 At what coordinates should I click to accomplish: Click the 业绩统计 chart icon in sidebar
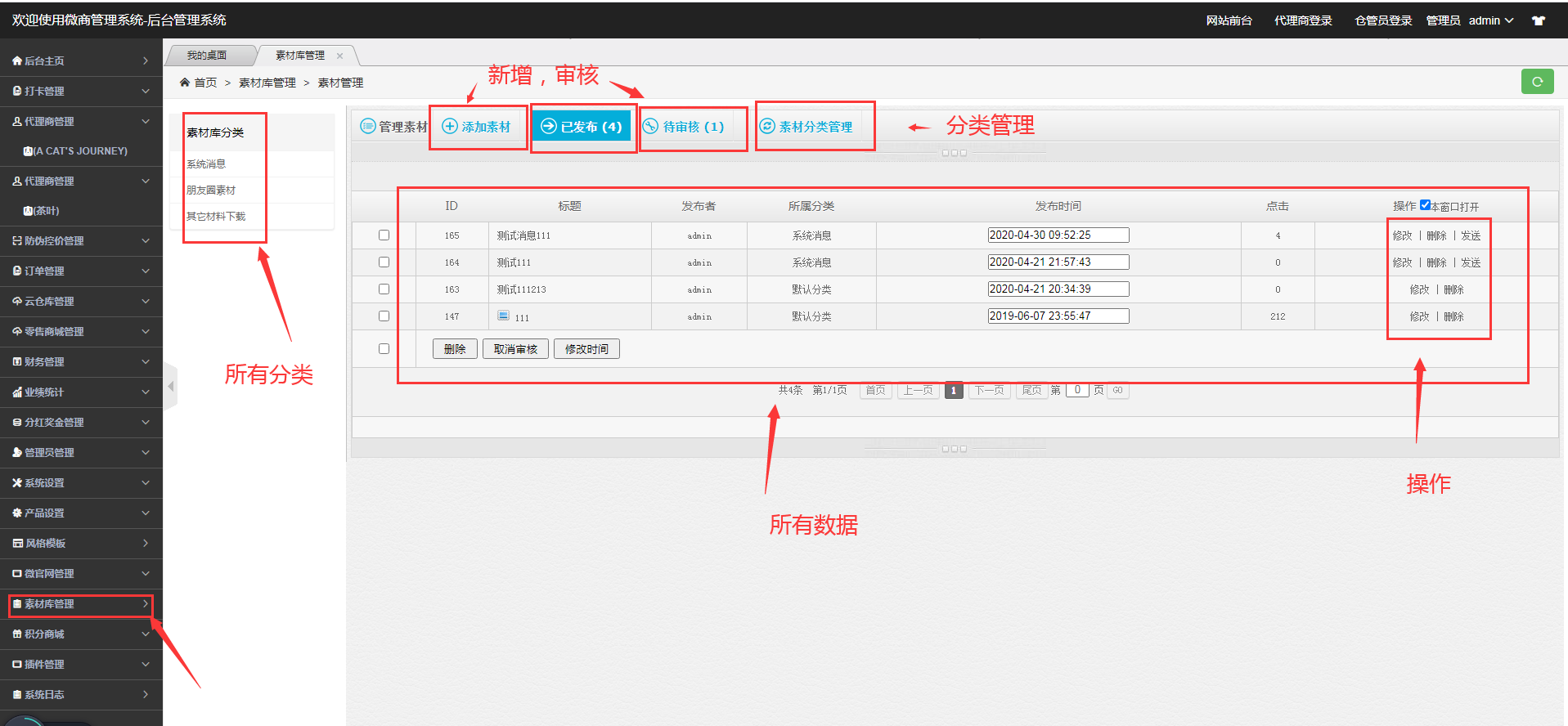pyautogui.click(x=17, y=392)
